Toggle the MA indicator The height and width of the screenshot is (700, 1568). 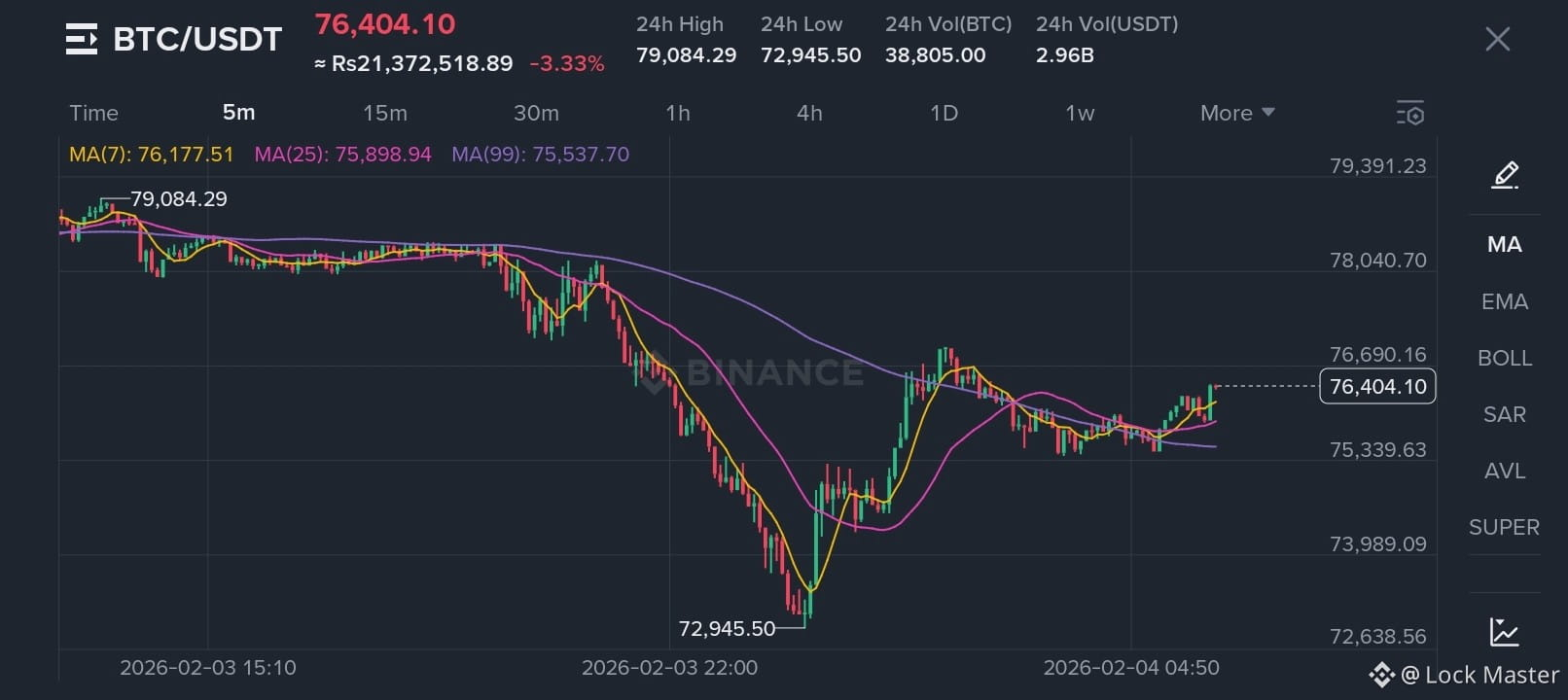click(1504, 245)
